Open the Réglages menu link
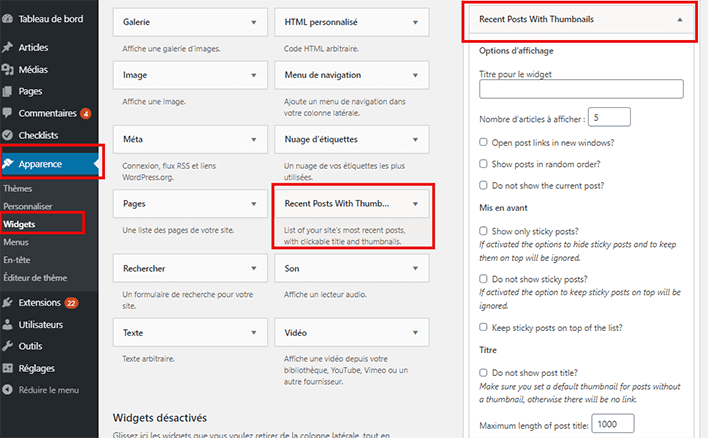This screenshot has width=708, height=438. coord(37,368)
